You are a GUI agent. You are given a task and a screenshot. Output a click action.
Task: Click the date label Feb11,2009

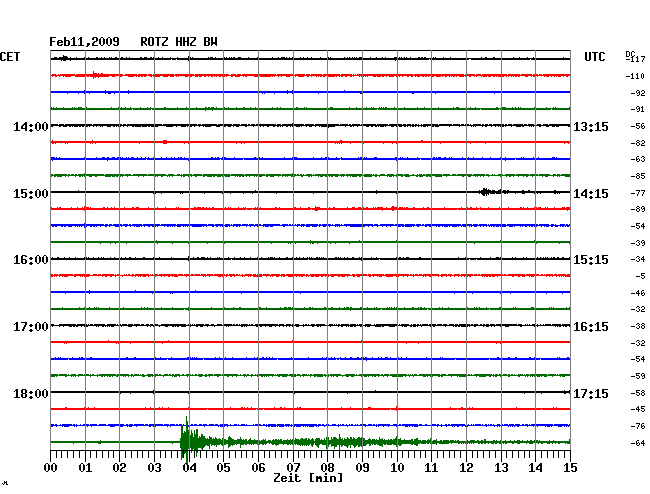[x=84, y=42]
